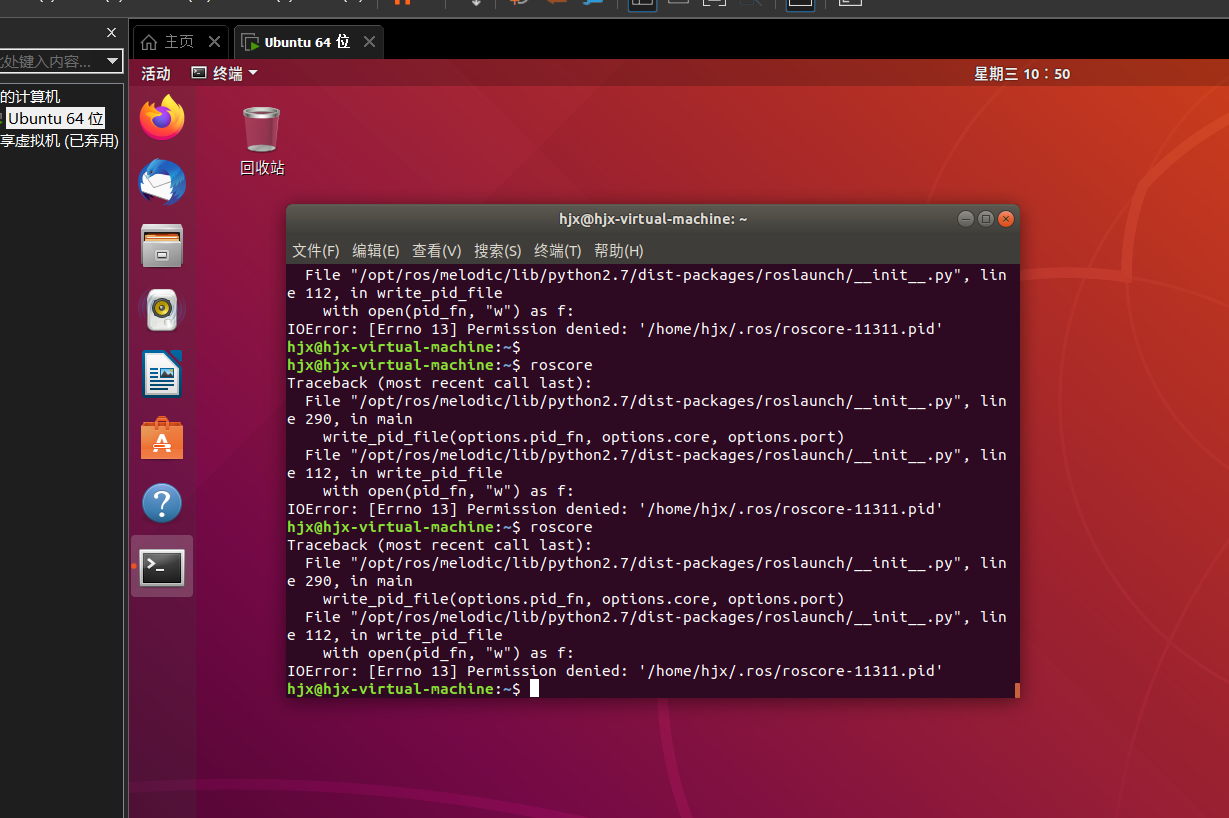Viewport: 1229px width, 818px height.
Task: Select 的计算机 node in the library tree
Action: pos(30,97)
